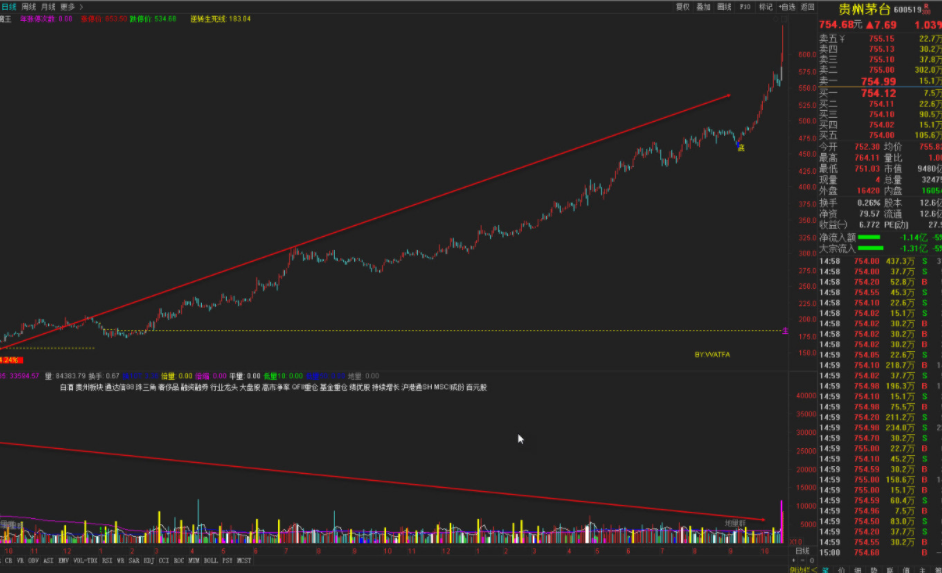Select the PSY indicator tab
This screenshot has width=942, height=573.
tap(227, 560)
